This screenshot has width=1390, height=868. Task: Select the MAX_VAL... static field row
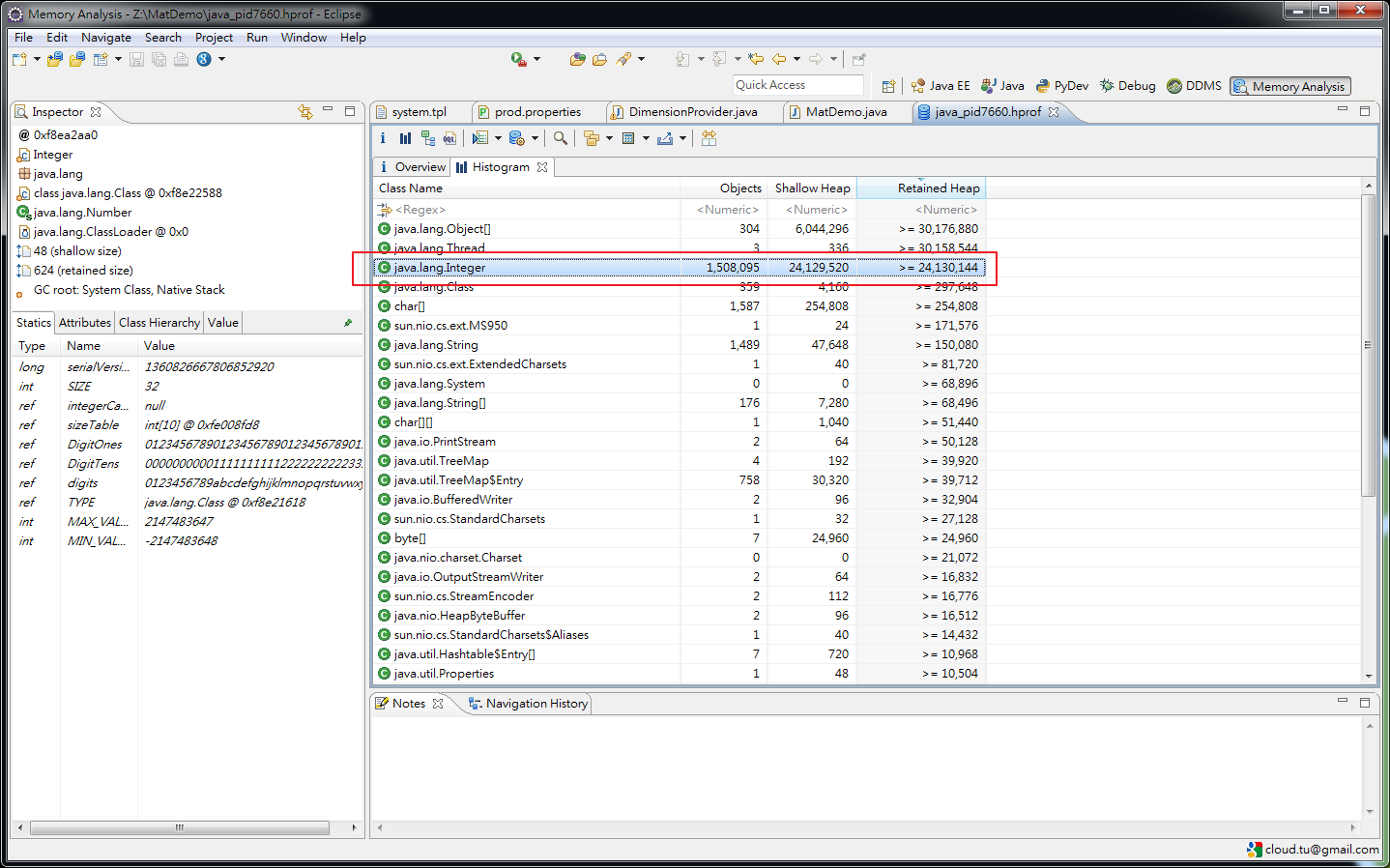187,522
